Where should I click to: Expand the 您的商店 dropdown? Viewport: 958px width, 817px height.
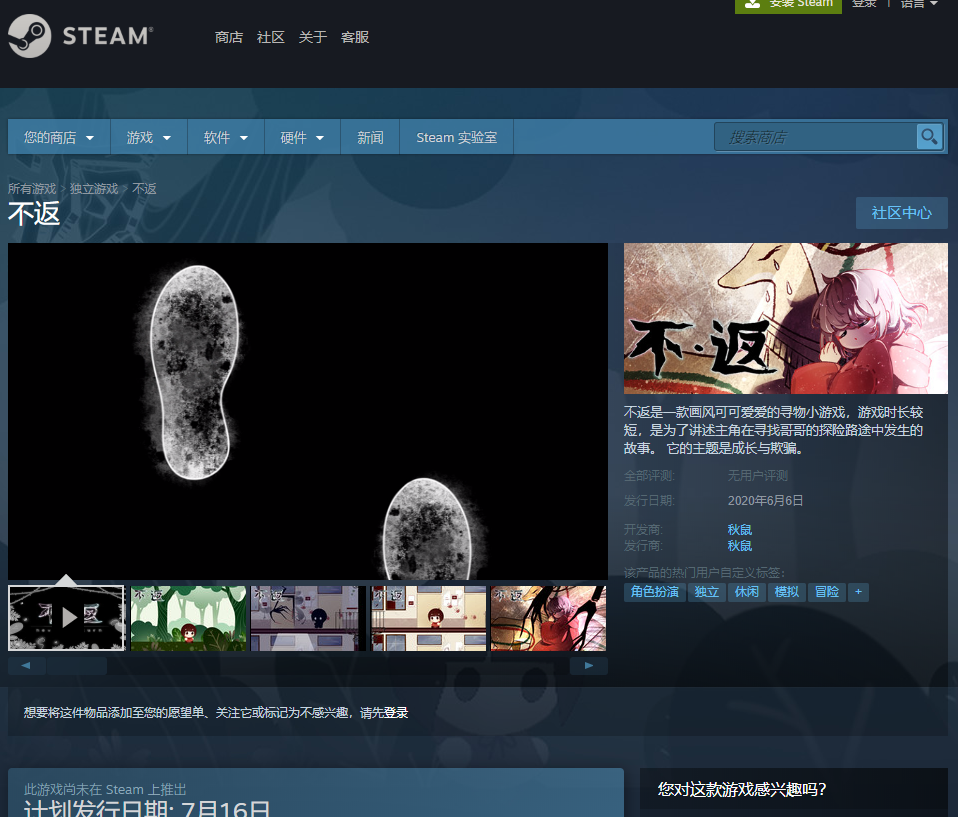pyautogui.click(x=59, y=137)
